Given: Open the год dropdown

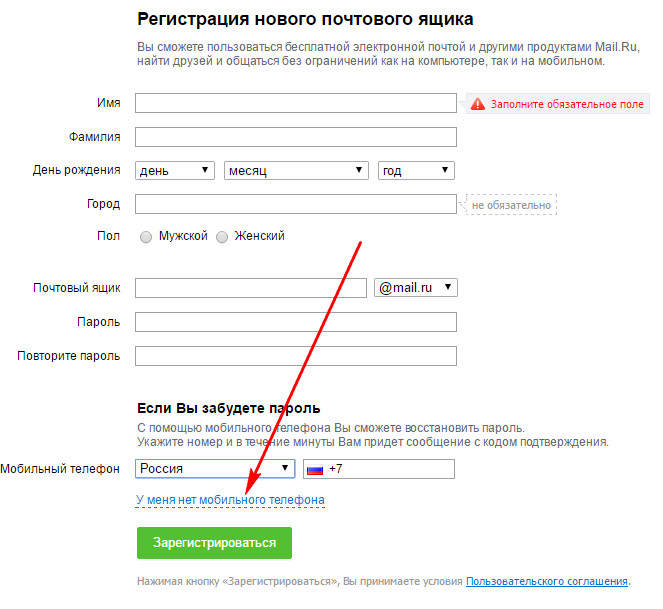Looking at the screenshot, I should tap(416, 171).
